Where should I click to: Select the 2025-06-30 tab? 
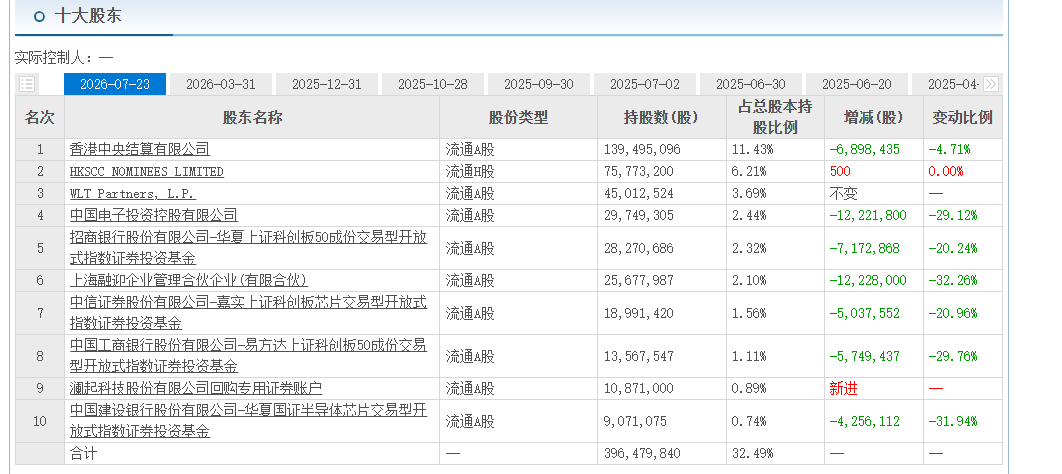[x=750, y=84]
